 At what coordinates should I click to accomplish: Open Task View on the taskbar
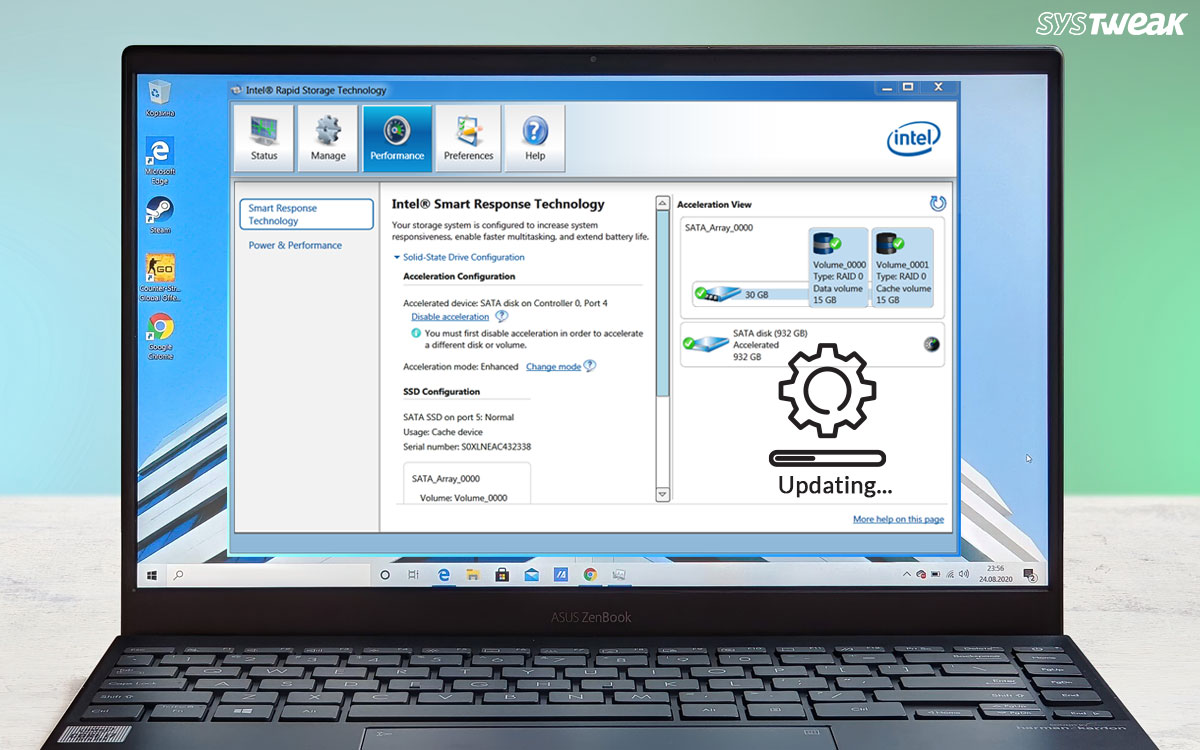click(413, 575)
